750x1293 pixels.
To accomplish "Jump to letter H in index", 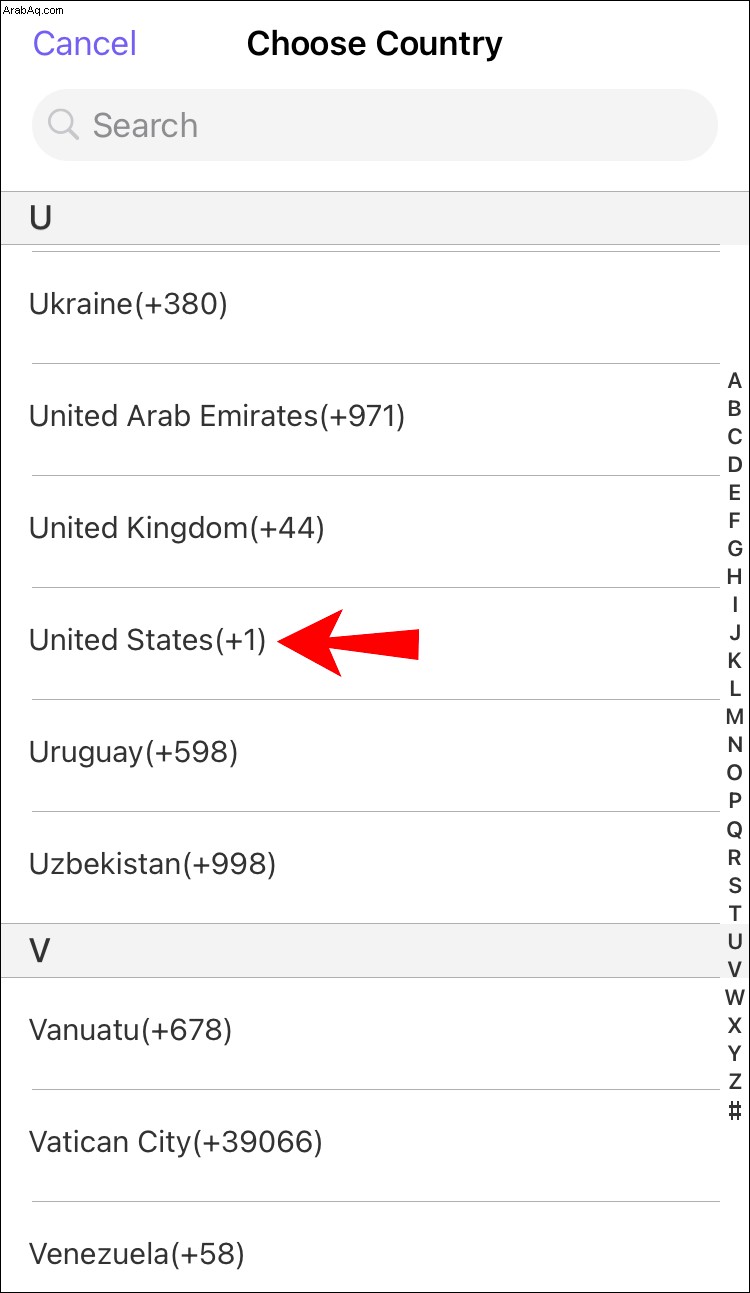I will click(x=735, y=577).
